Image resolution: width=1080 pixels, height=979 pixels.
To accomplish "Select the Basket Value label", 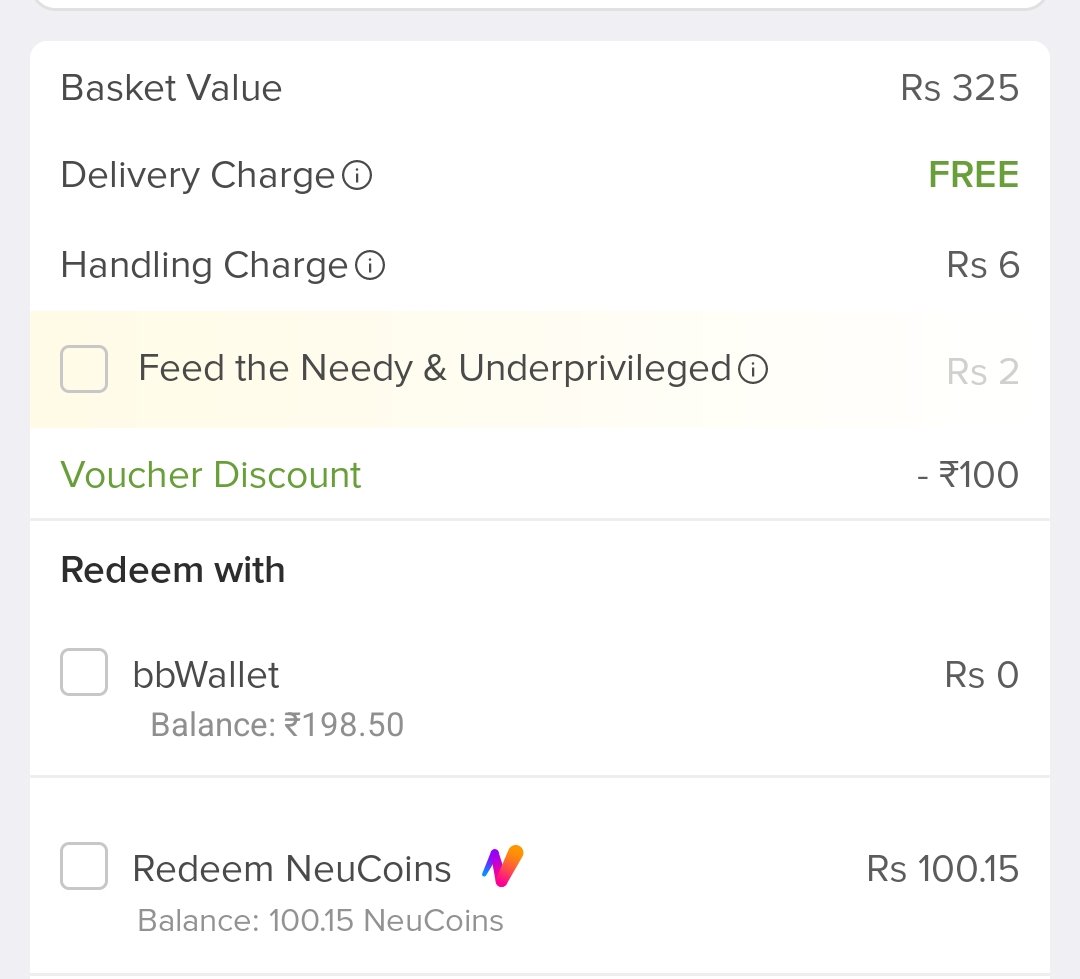I will coord(172,88).
